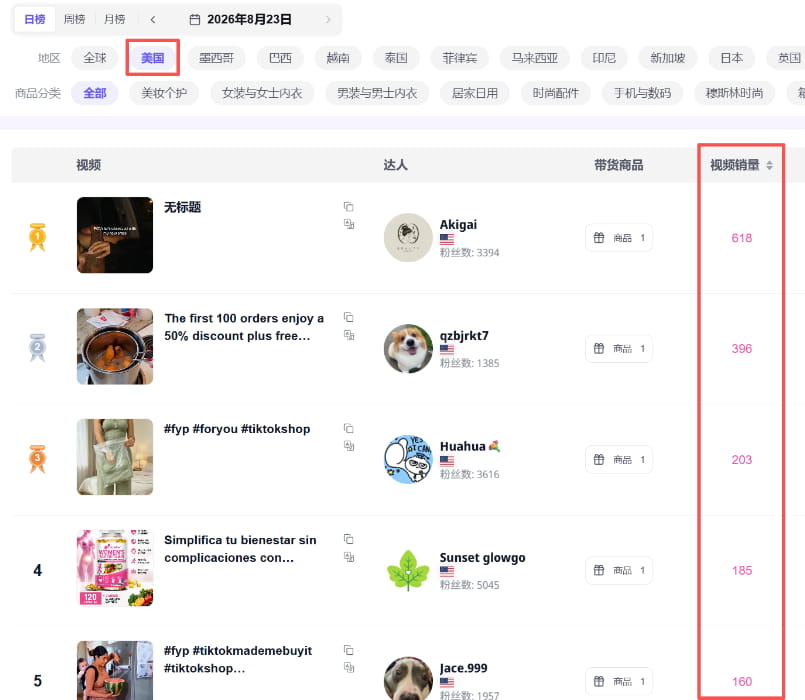Translate icon for Simplifica tu bienestar video
Screen dimensions: 805x700
tap(349, 557)
